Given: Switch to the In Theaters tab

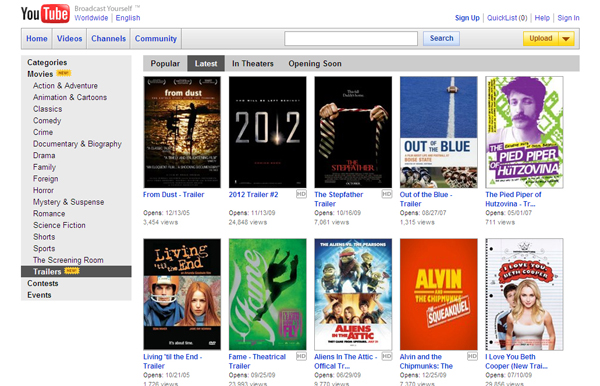Looking at the screenshot, I should tap(253, 64).
